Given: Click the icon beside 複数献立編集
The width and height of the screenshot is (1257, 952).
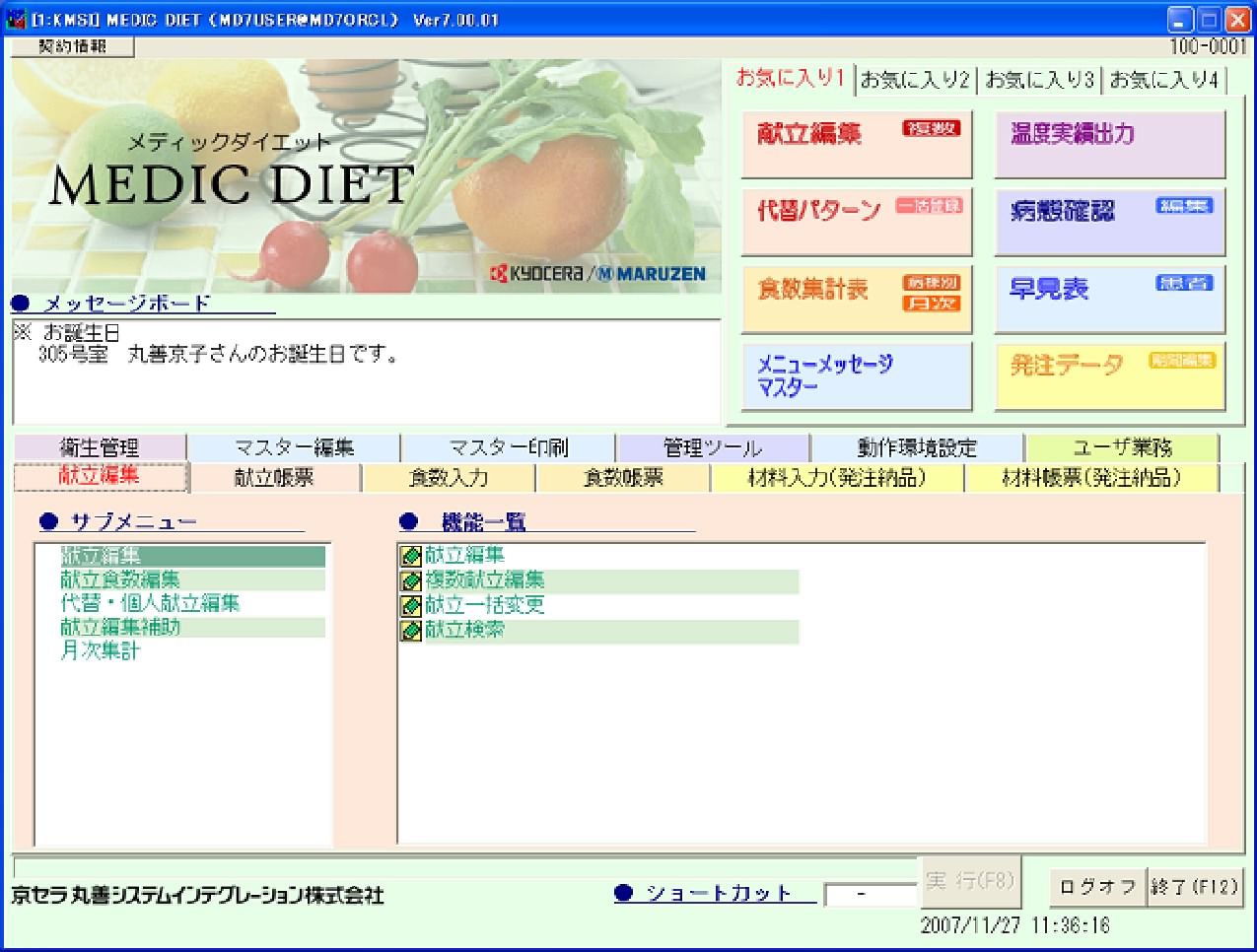Looking at the screenshot, I should (411, 580).
